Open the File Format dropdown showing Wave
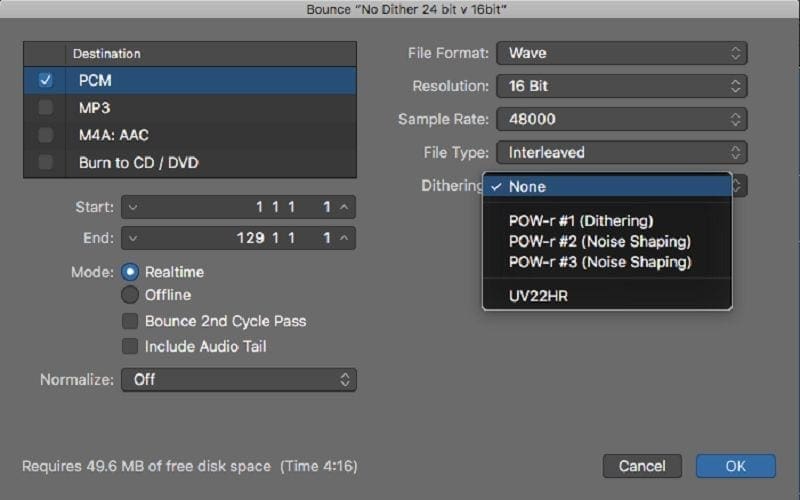This screenshot has width=800, height=500. (x=621, y=53)
